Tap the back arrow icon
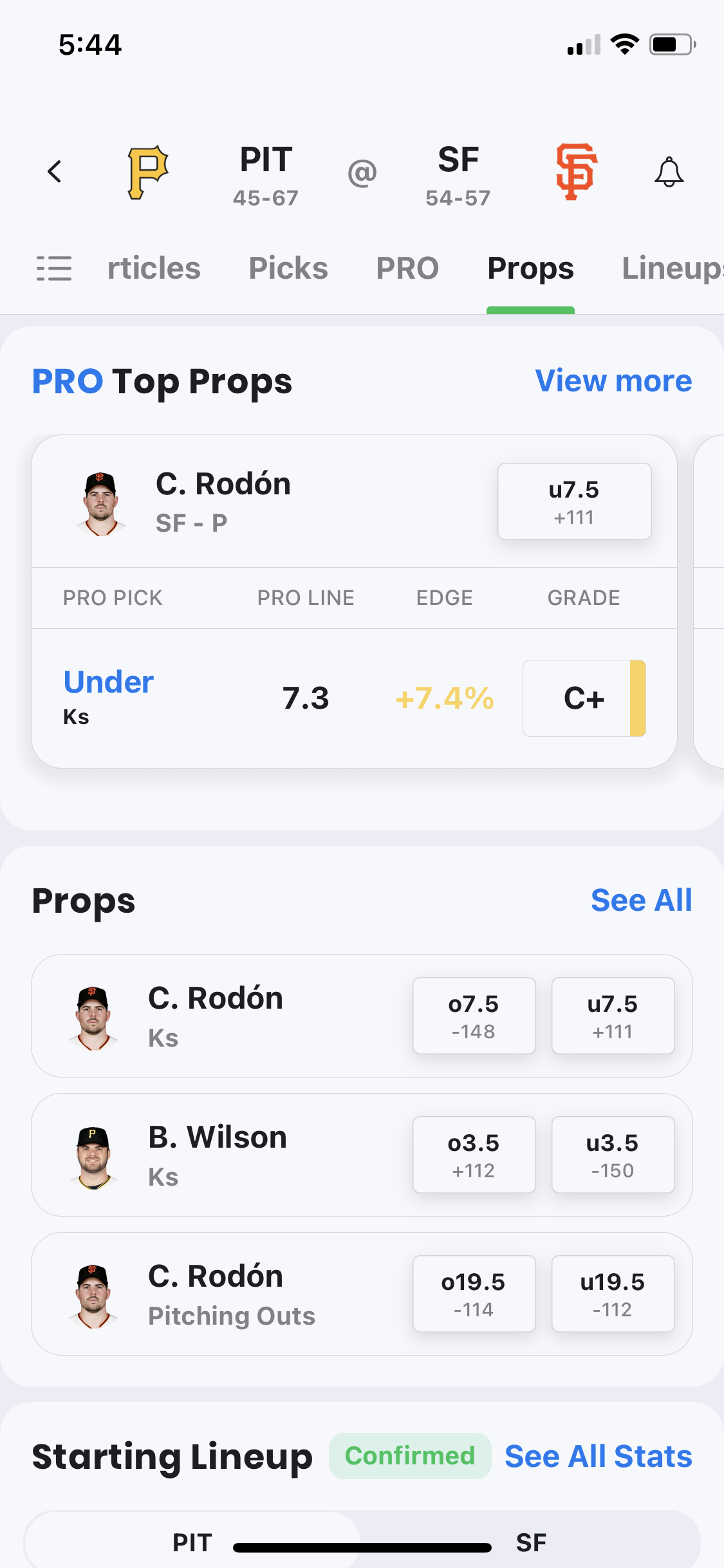Screen dimensions: 724x1568 [x=55, y=172]
